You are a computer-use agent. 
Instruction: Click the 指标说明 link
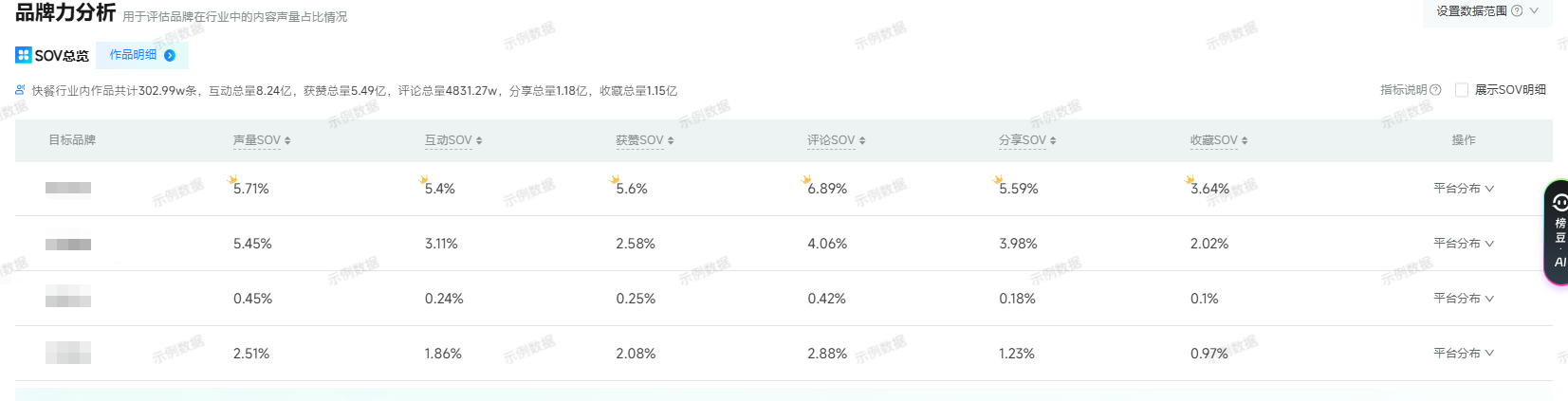point(1404,90)
